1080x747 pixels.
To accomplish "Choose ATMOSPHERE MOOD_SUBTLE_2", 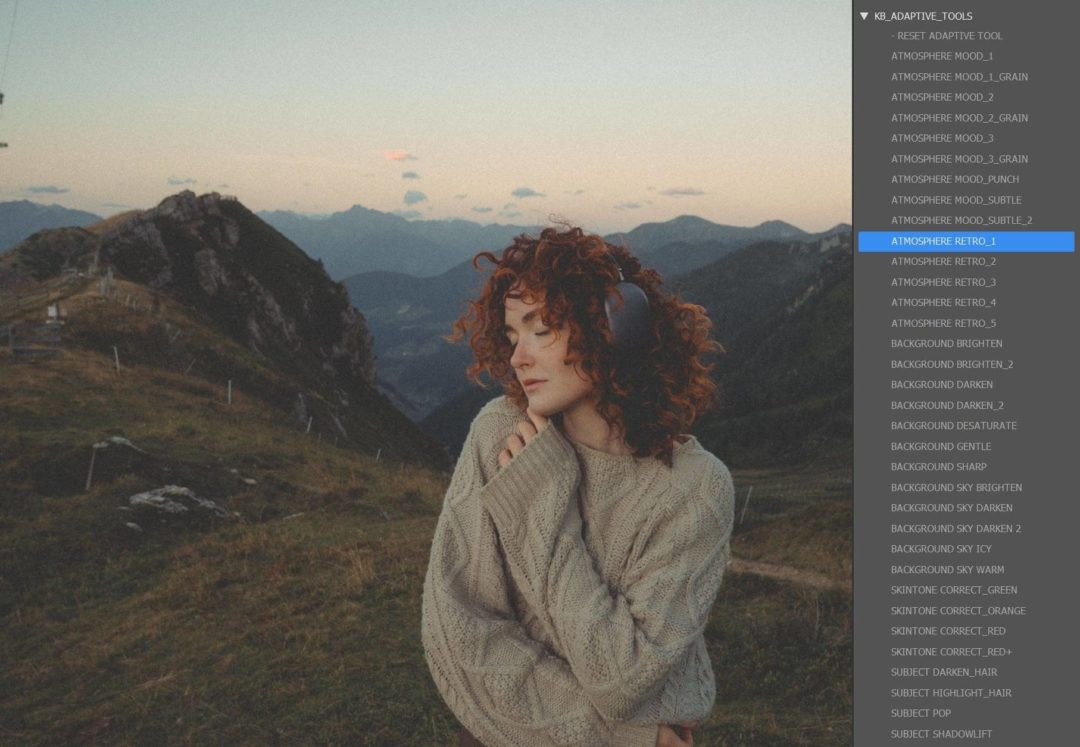I will click(x=958, y=220).
